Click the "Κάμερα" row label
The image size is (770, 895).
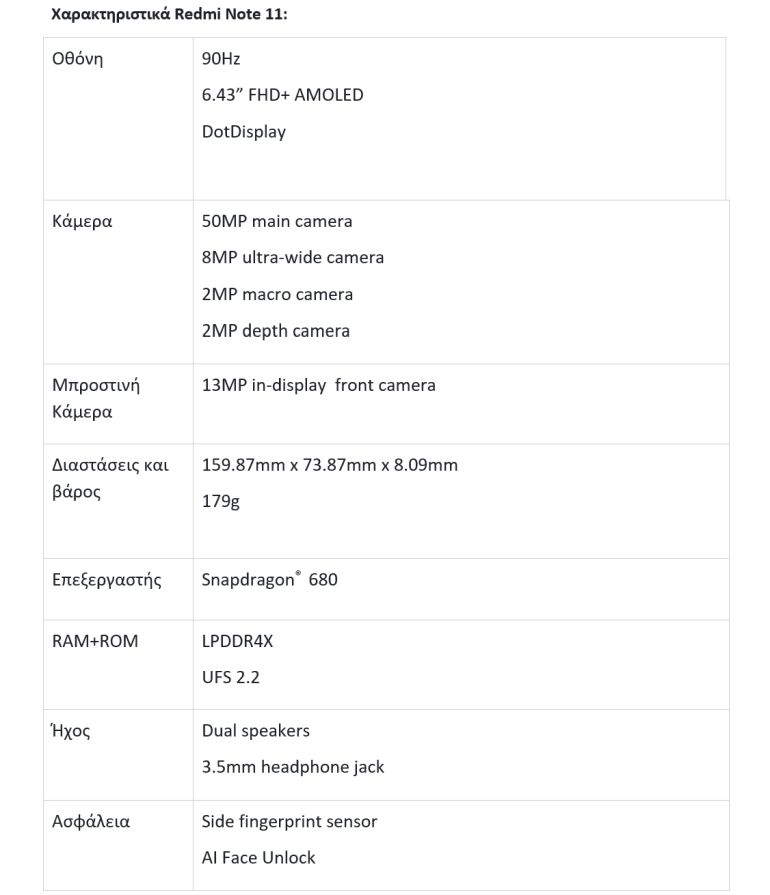(82, 221)
